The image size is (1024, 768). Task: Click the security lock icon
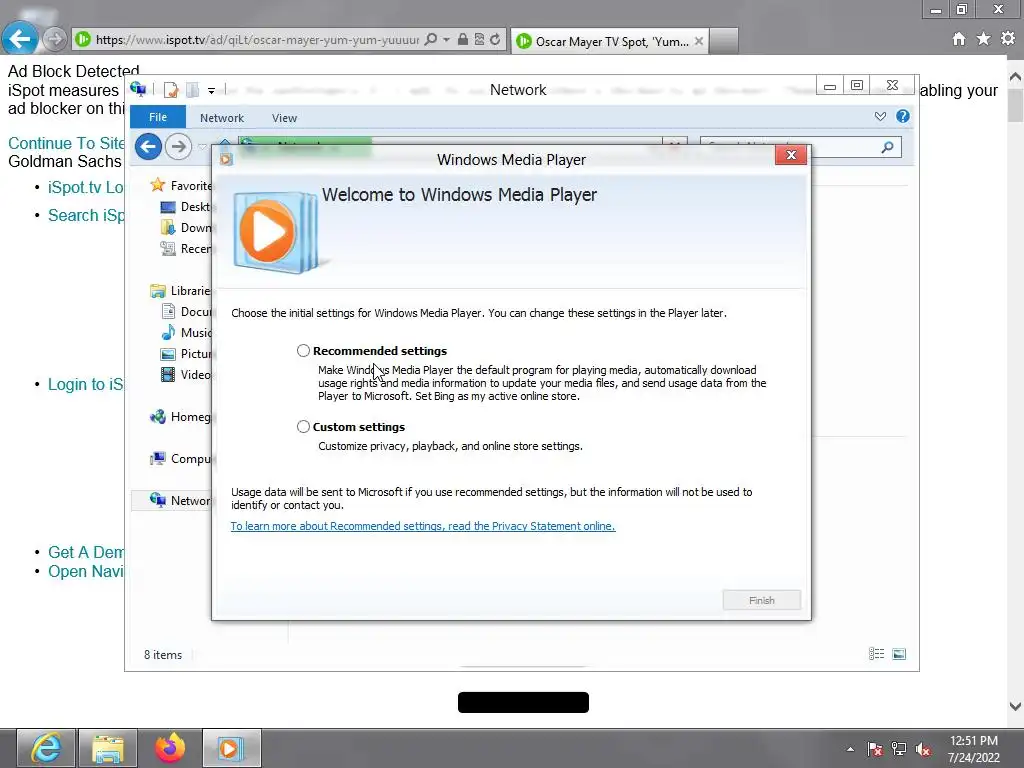tap(463, 39)
